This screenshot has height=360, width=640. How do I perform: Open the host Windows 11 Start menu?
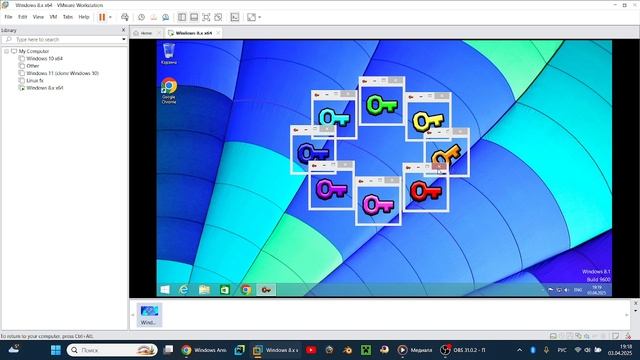(x=56, y=350)
